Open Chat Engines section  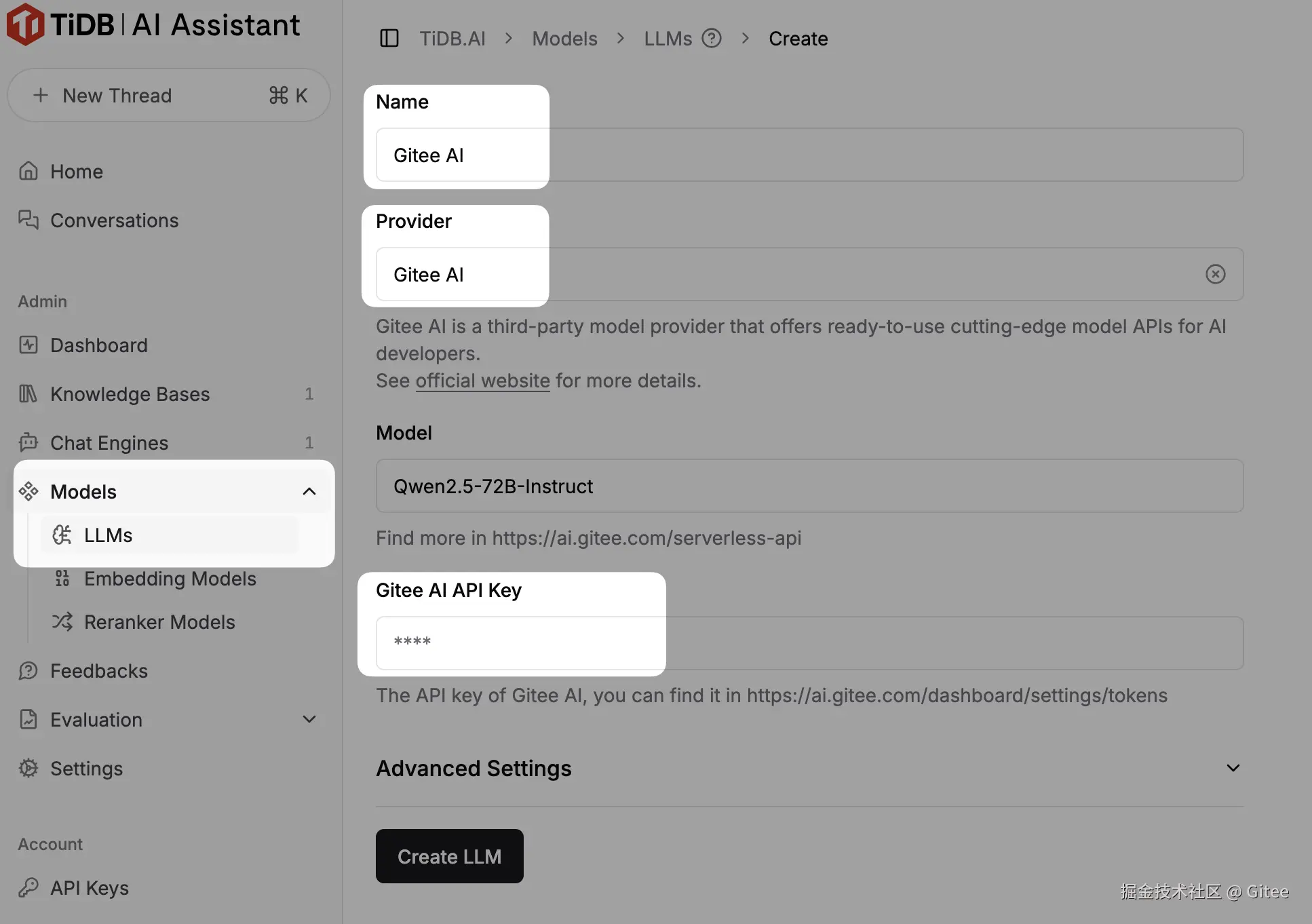pos(109,443)
